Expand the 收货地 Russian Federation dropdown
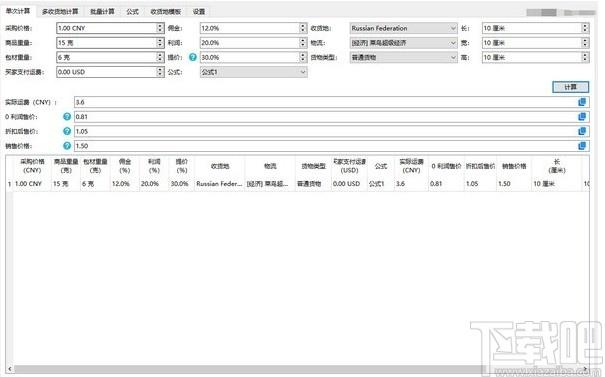 pyautogui.click(x=404, y=28)
